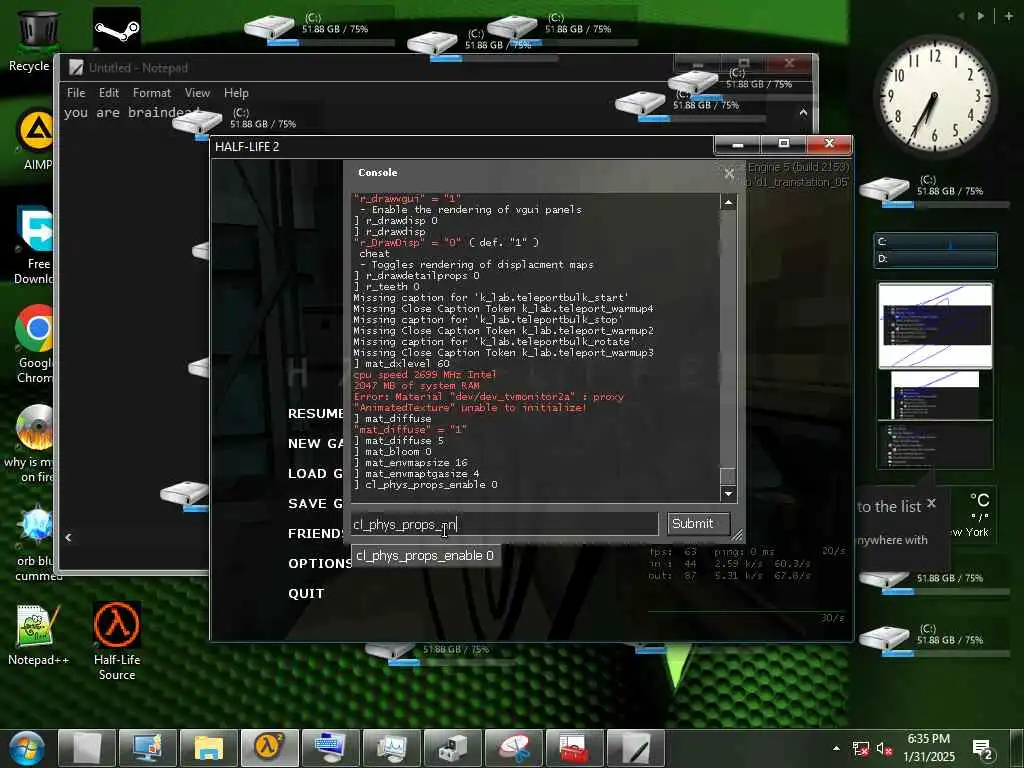This screenshot has height=768, width=1024.
Task: Open the Recycle Bin desktop icon
Action: click(x=37, y=39)
